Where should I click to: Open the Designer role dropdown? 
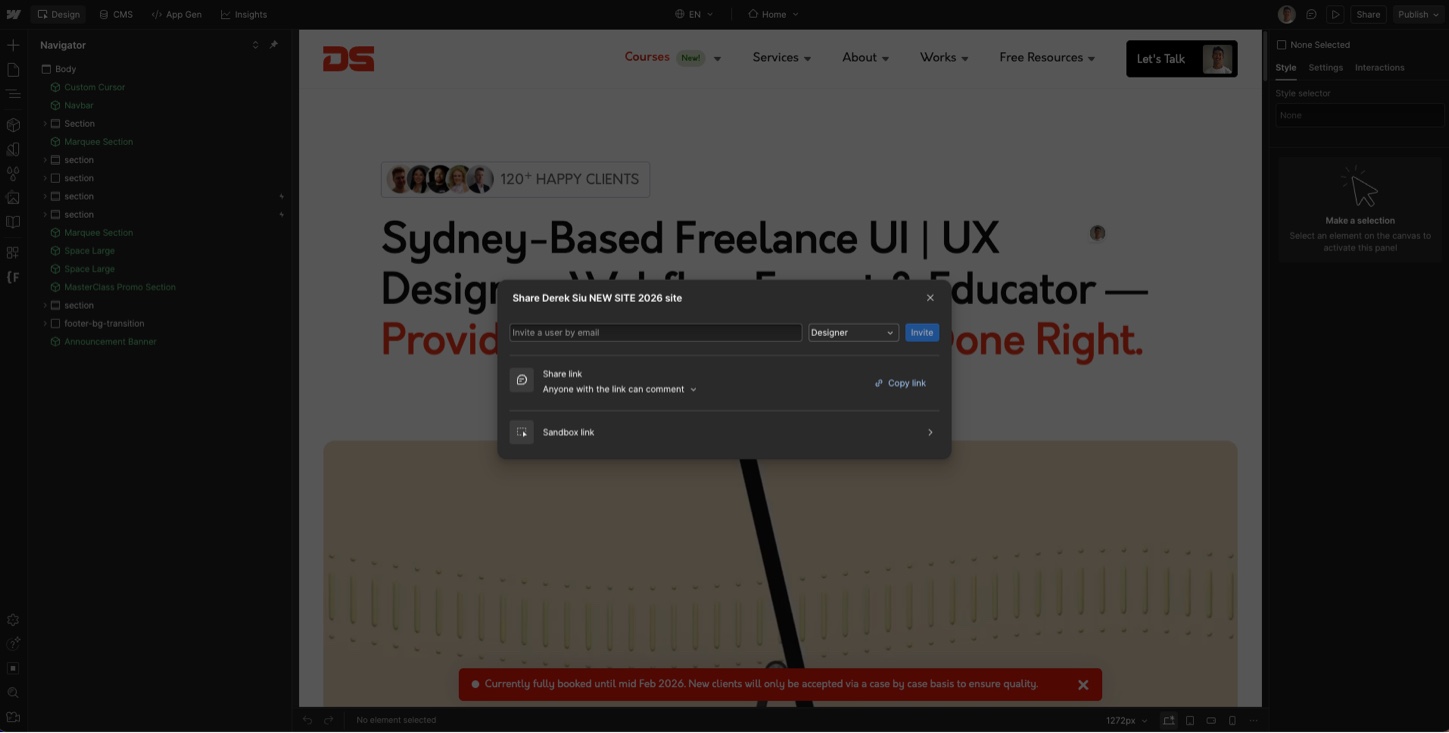(853, 333)
